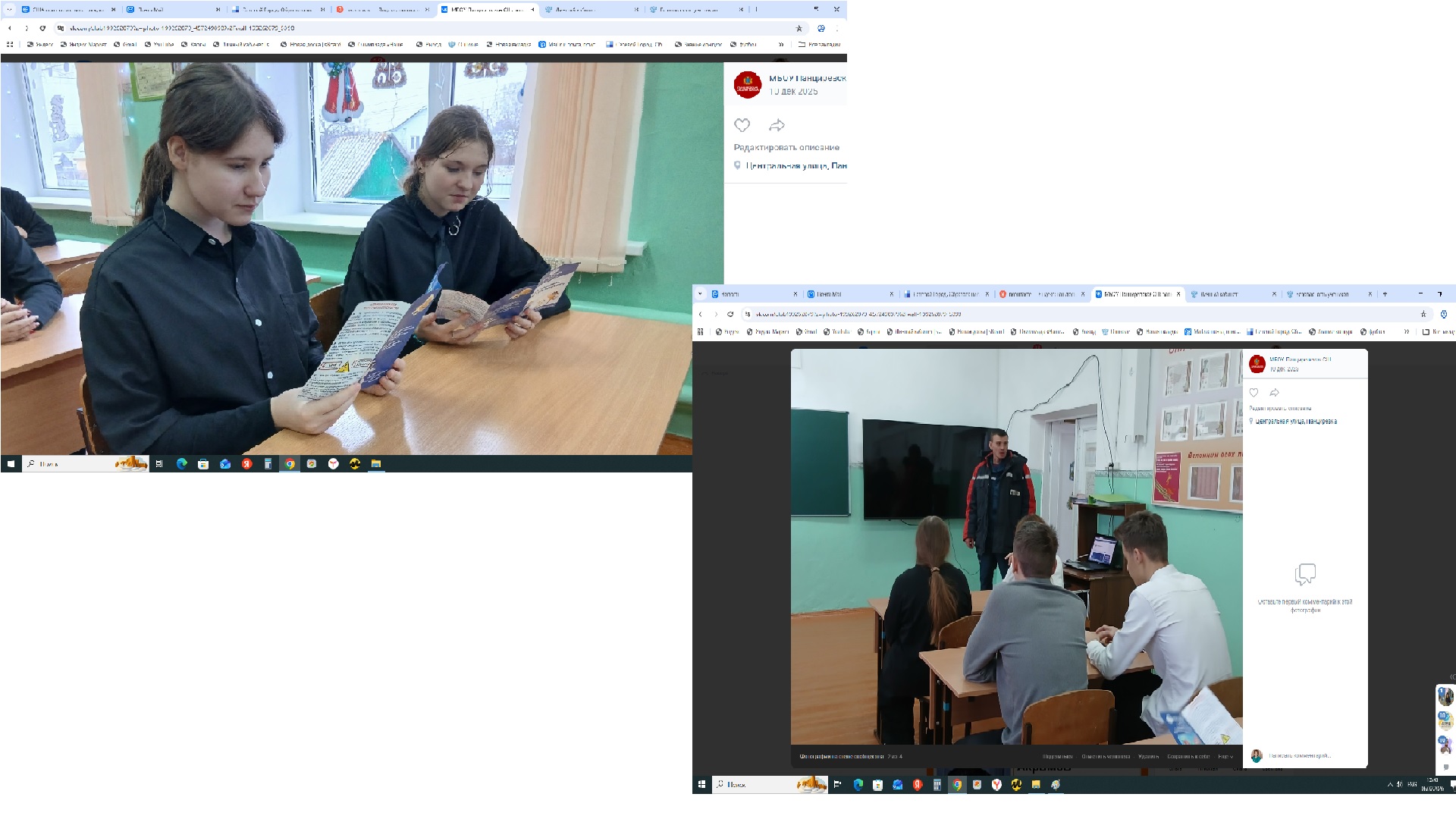Share the photo using the arrow icon
The height and width of the screenshot is (819, 1456).
(x=777, y=125)
